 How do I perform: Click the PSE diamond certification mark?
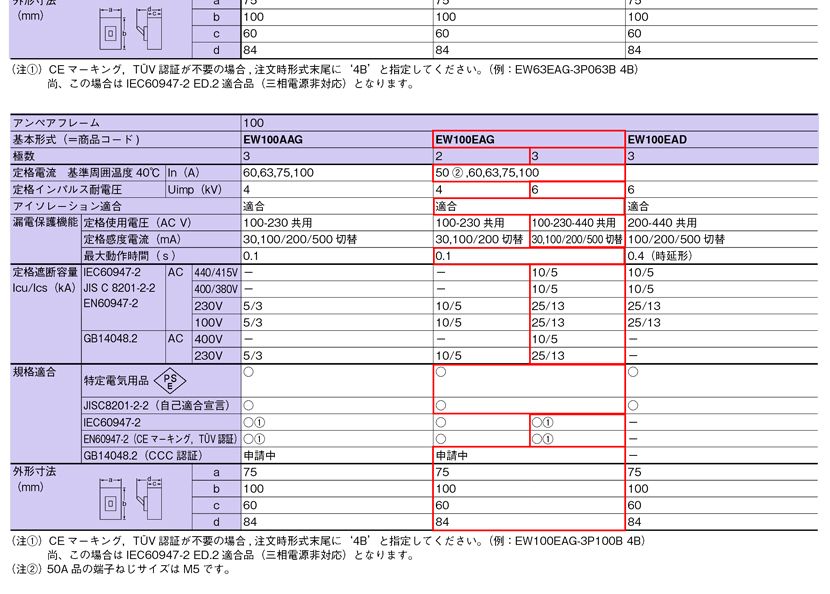point(169,380)
